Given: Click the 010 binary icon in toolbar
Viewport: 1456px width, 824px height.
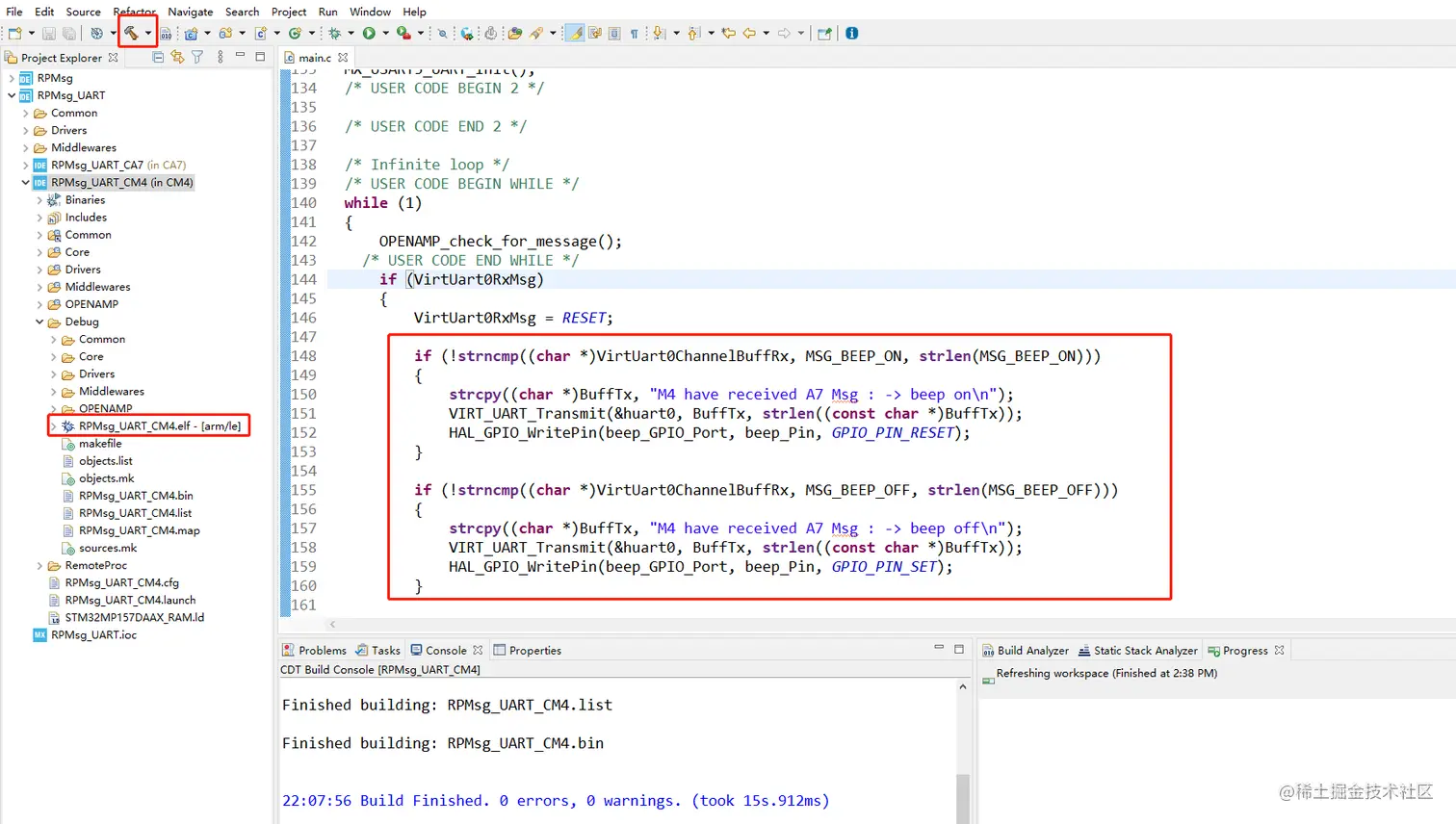Looking at the screenshot, I should coord(166,33).
